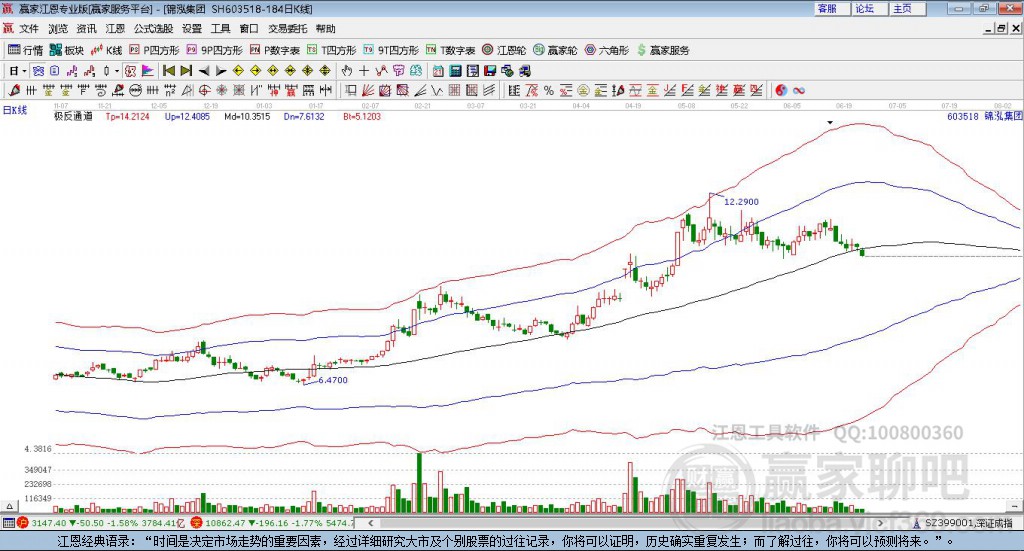The height and width of the screenshot is (551, 1024).
Task: Click the 603518 锦泓集团 stock label
Action: pos(984,116)
